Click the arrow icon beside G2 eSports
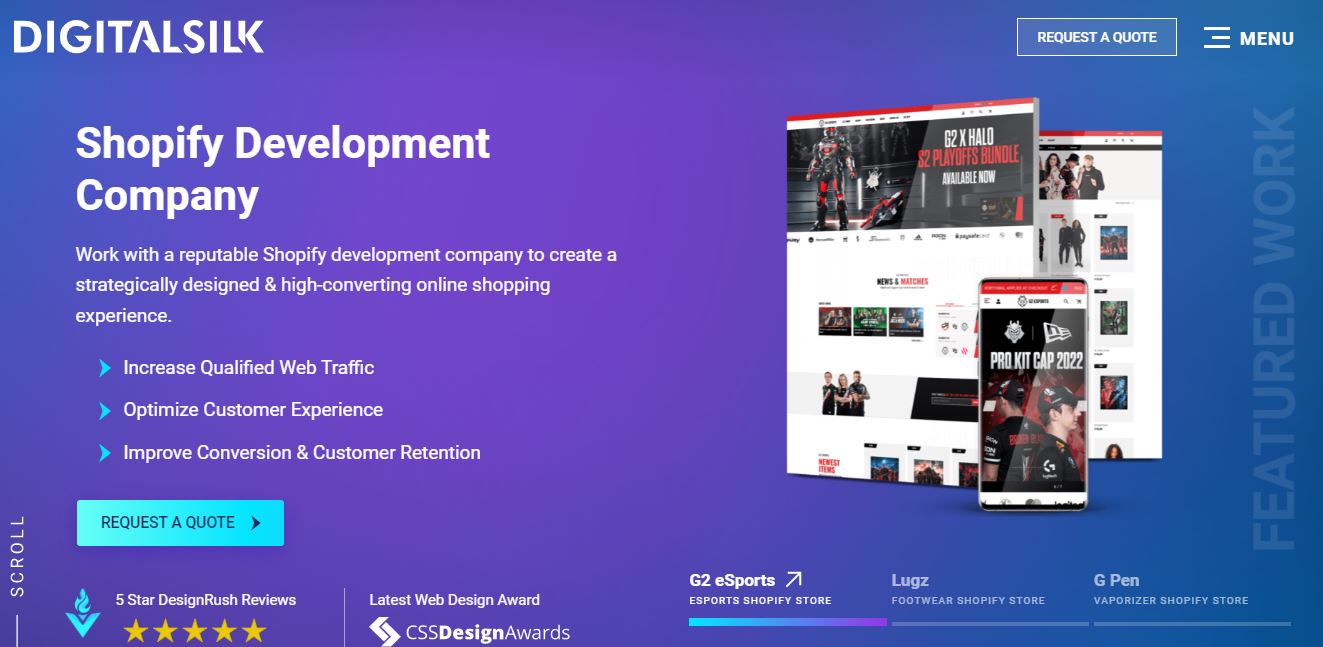The height and width of the screenshot is (647, 1323). point(794,579)
